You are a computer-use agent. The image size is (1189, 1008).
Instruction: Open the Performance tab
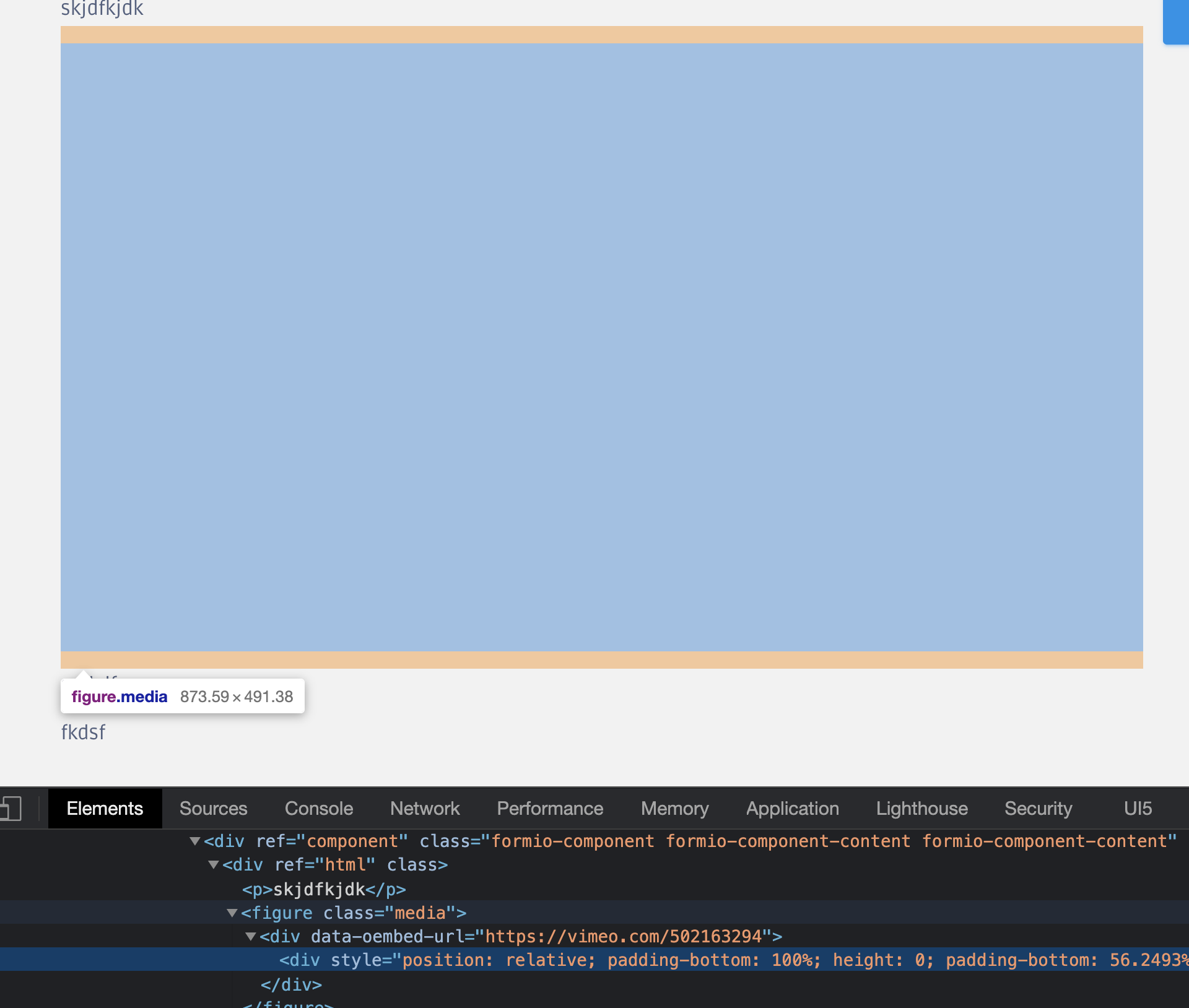550,808
